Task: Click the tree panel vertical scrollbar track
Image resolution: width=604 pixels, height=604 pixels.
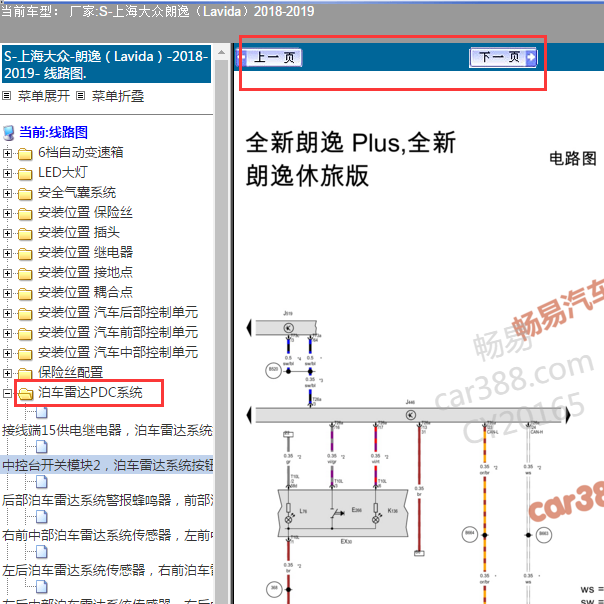Action: (221, 331)
